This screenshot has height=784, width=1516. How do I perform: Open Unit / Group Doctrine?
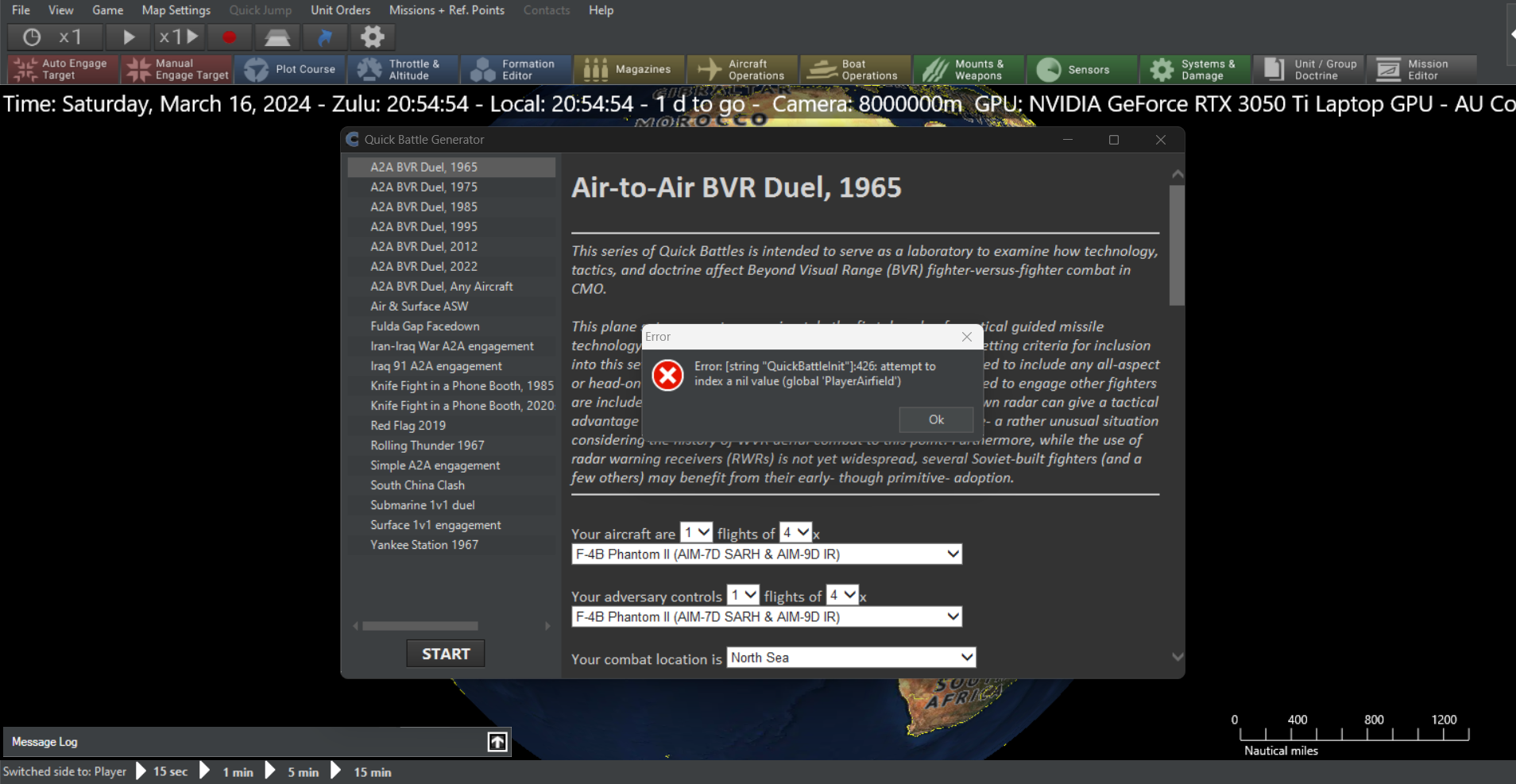point(1309,69)
